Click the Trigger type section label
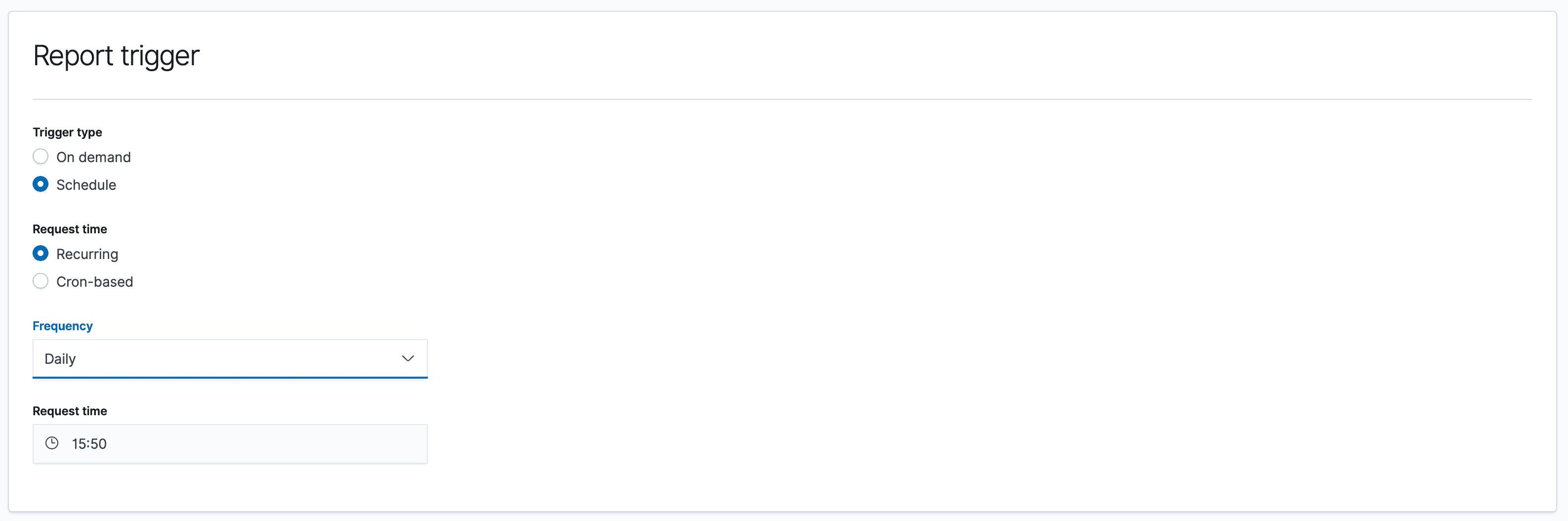Viewport: 1568px width, 521px height. (67, 131)
